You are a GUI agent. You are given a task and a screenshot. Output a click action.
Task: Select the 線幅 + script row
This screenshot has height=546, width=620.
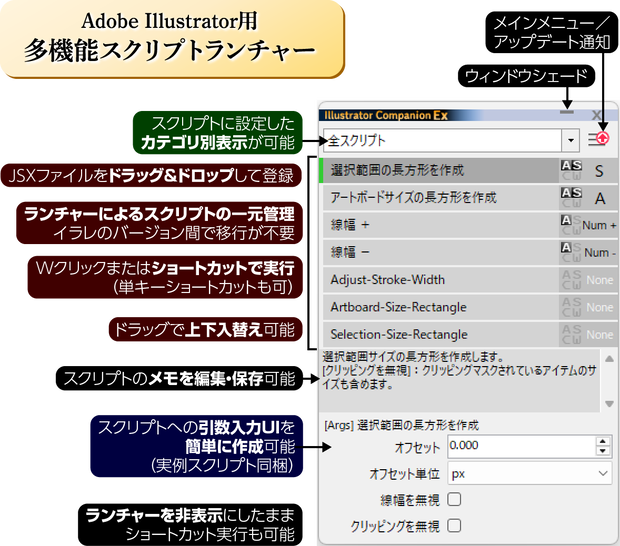pyautogui.click(x=440, y=225)
